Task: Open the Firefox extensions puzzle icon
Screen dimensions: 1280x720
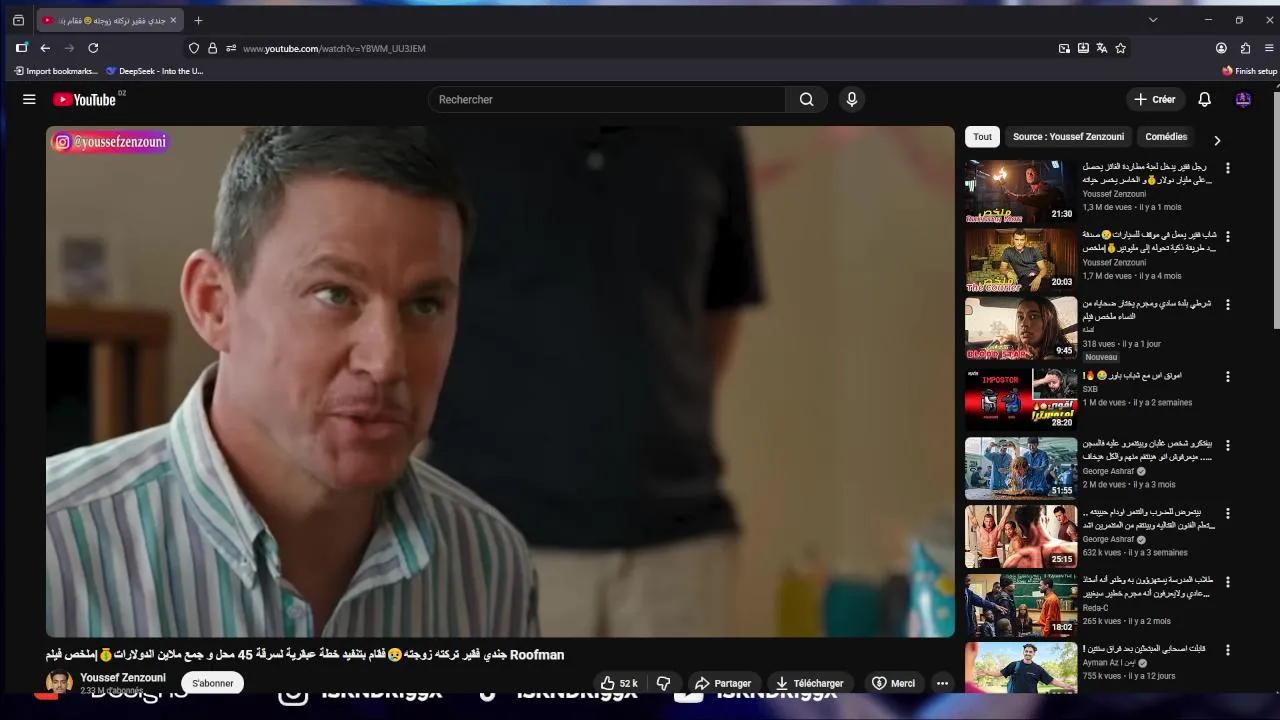Action: click(1245, 48)
